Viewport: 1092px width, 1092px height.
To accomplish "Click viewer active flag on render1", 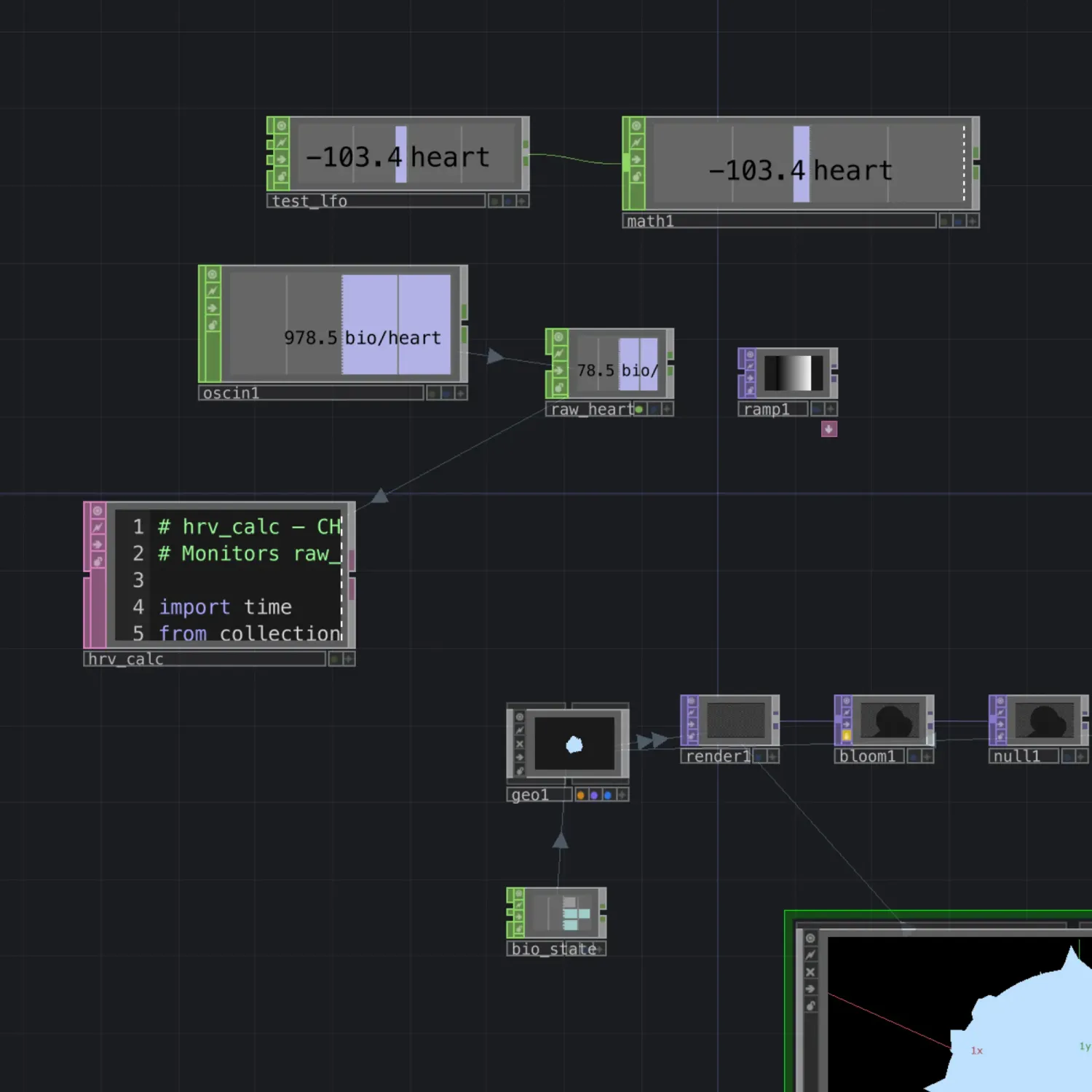I will pyautogui.click(x=692, y=701).
